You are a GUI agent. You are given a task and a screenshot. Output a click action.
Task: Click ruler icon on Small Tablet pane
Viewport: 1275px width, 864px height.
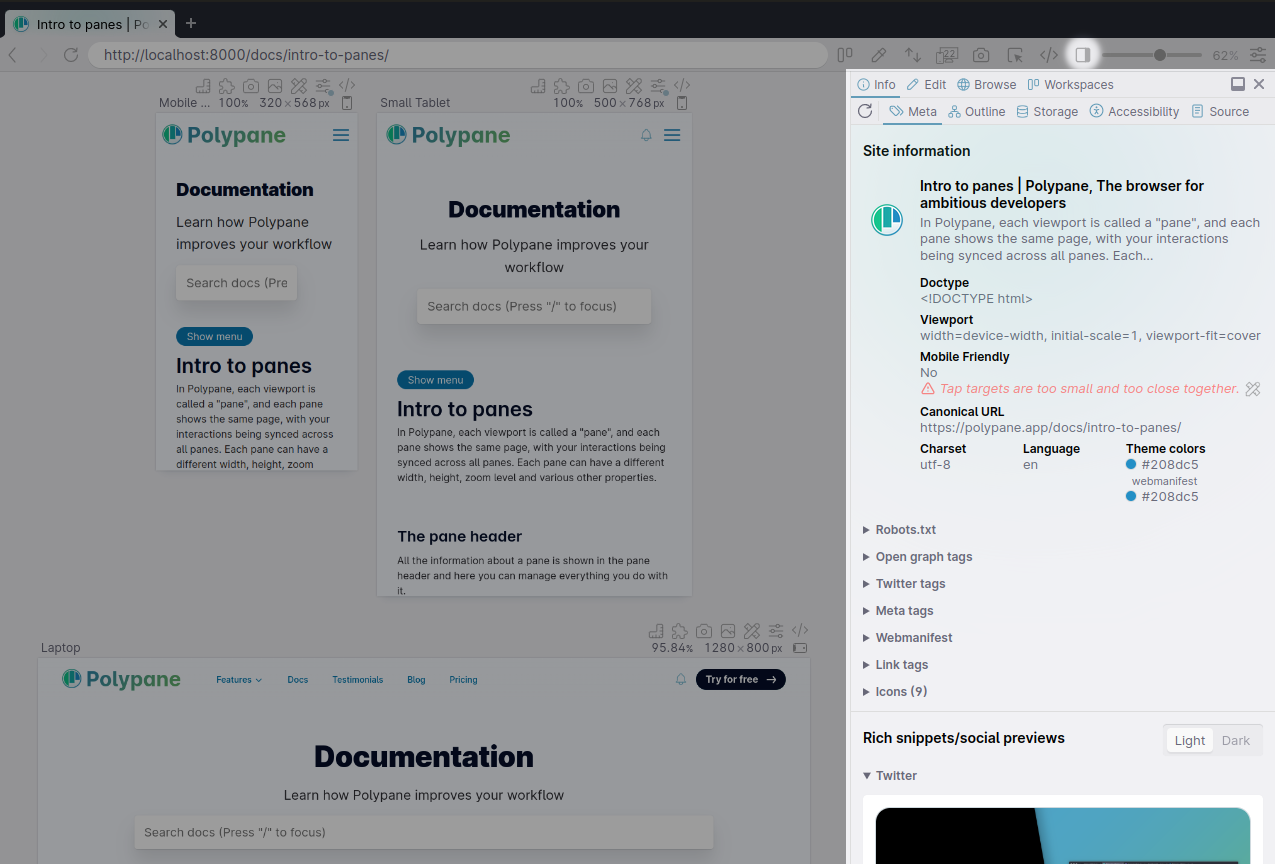click(538, 86)
